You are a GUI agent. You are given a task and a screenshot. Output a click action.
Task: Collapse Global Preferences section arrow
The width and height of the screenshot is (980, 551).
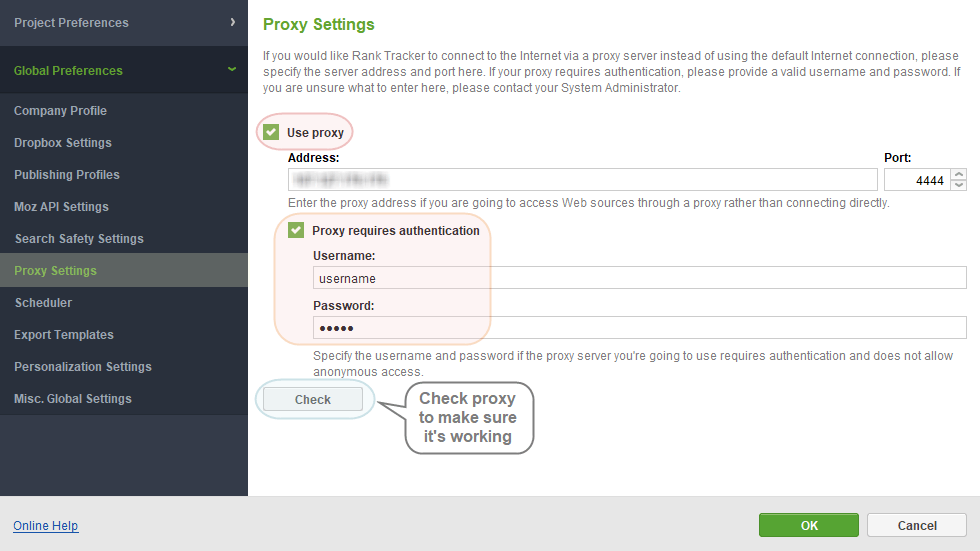[x=232, y=69]
